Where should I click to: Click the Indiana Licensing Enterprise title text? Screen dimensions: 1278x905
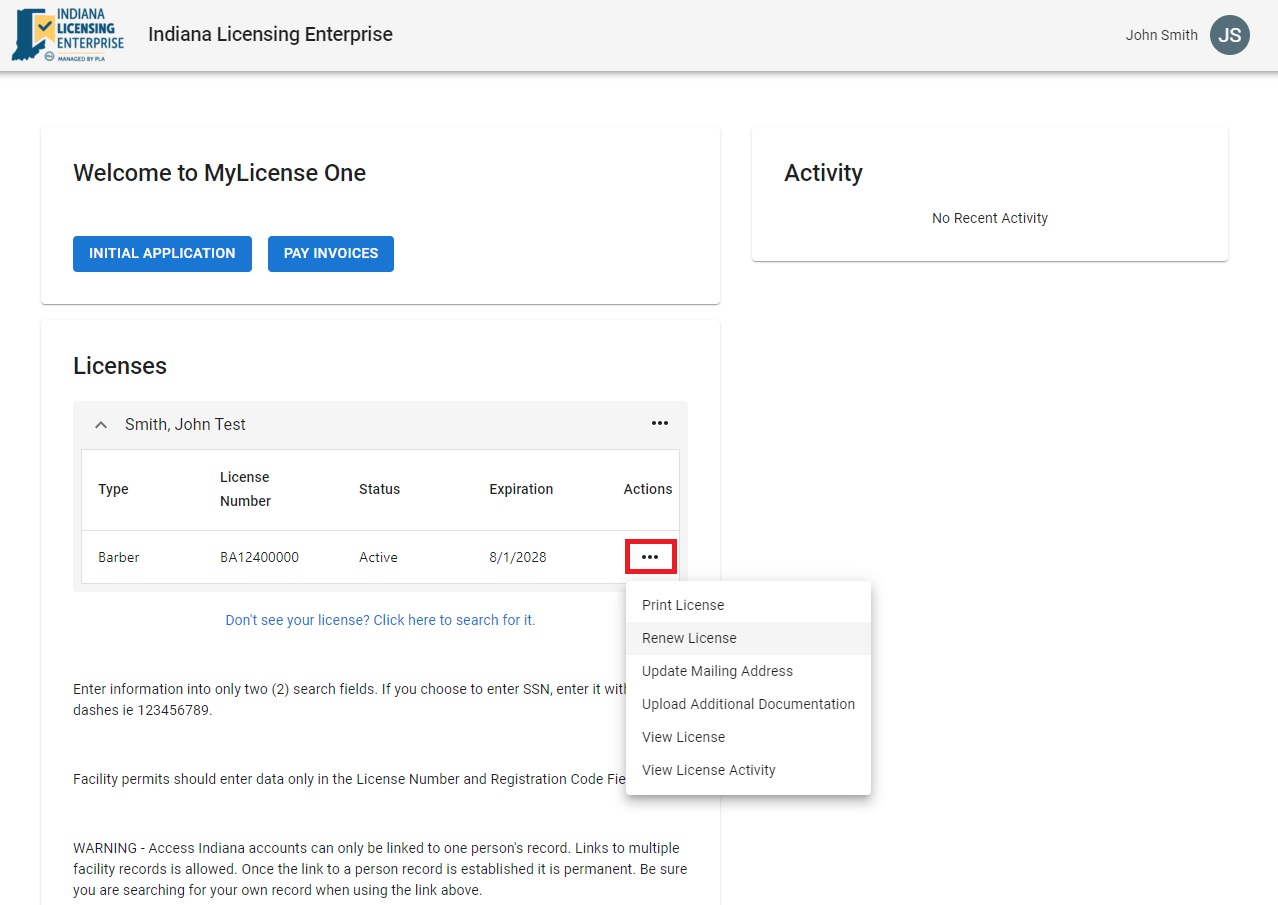pyautogui.click(x=270, y=35)
